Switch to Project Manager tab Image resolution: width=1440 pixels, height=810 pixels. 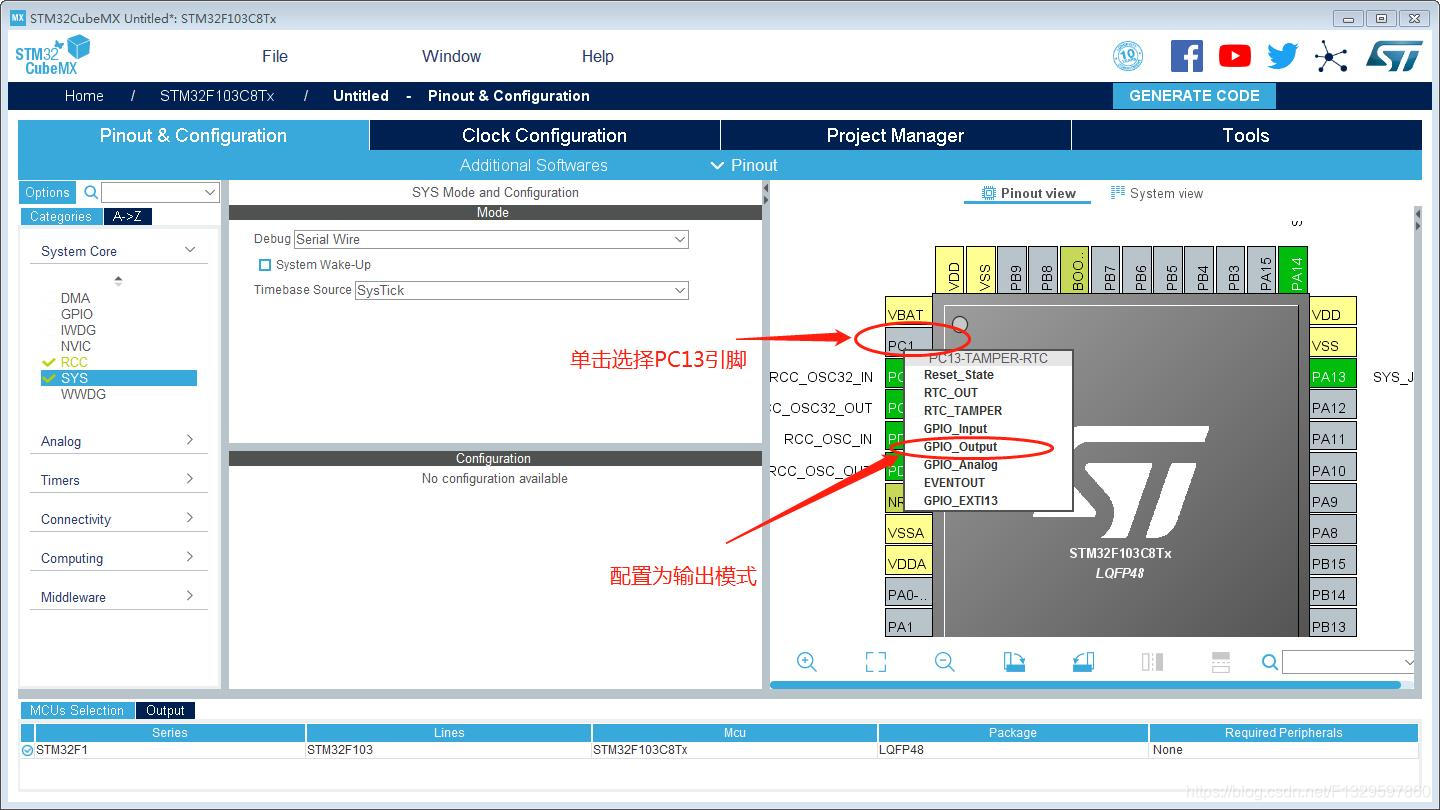tap(895, 135)
